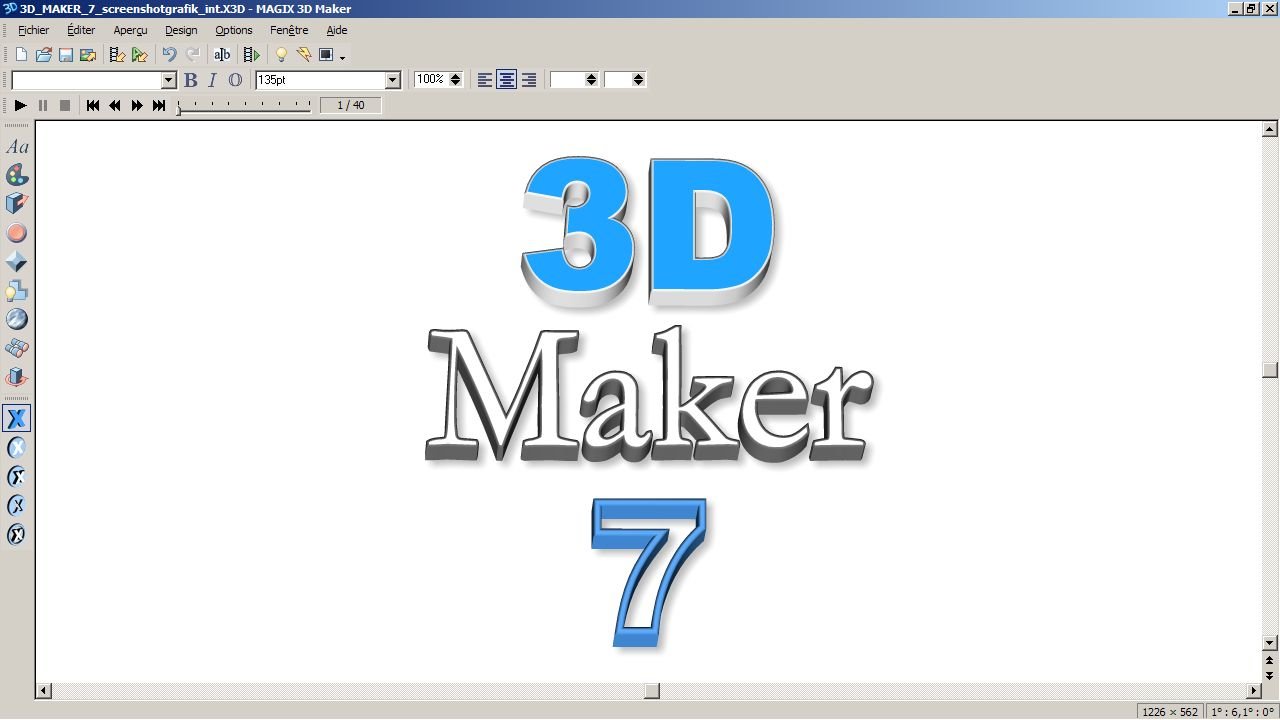
Task: Open the Aide menu
Action: coord(337,30)
